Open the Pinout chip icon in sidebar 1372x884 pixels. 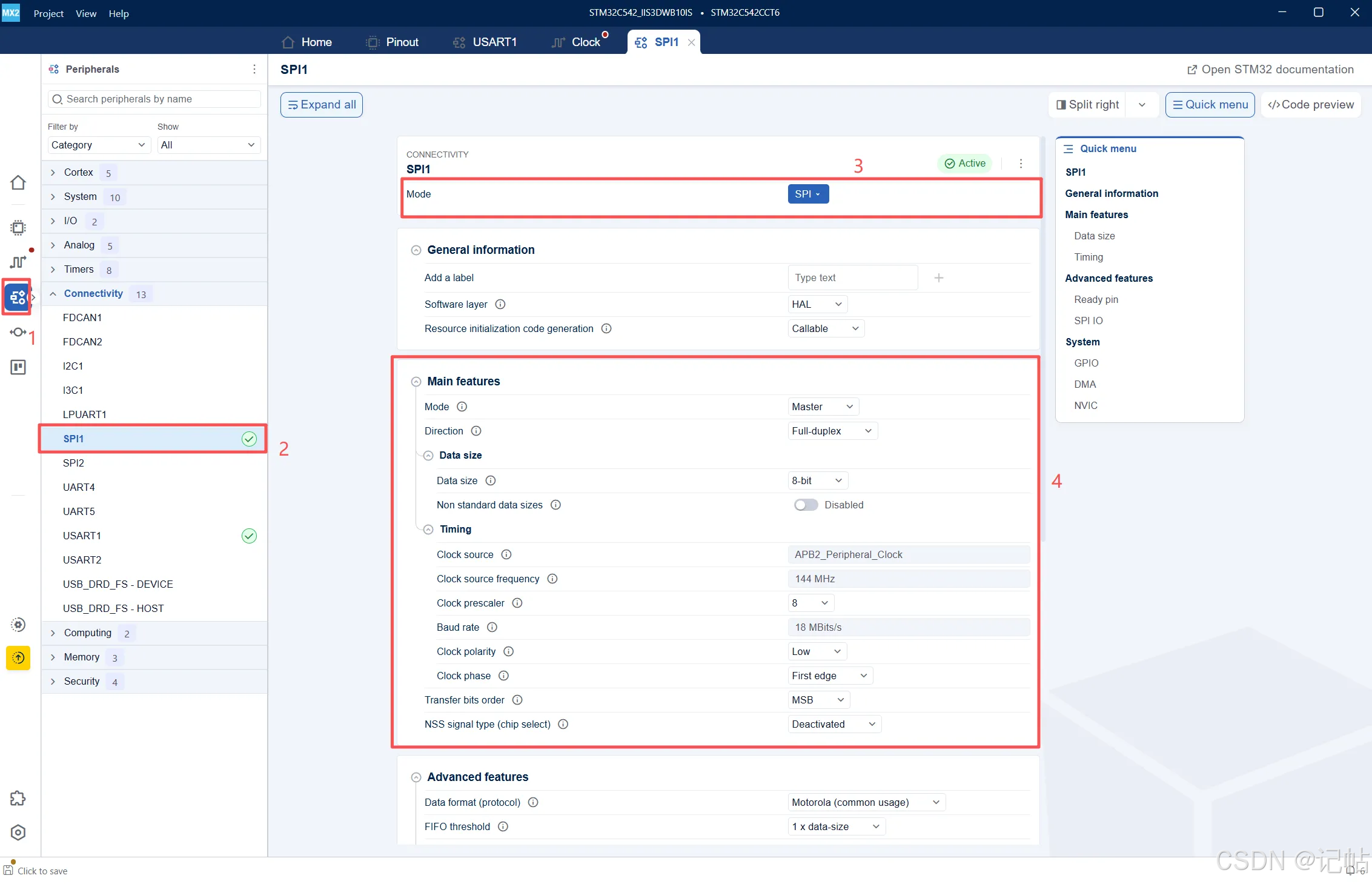[x=18, y=228]
